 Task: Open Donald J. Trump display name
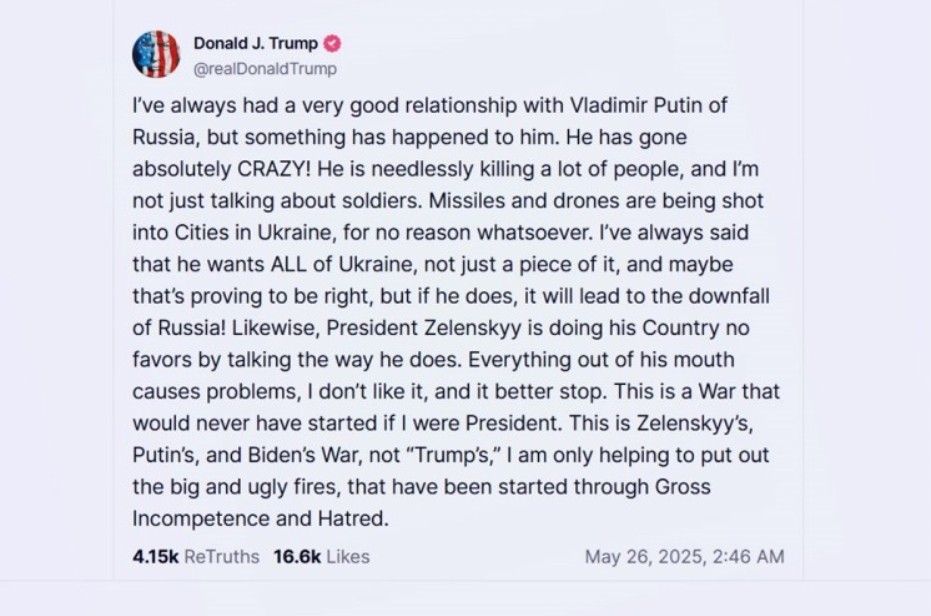tap(255, 43)
